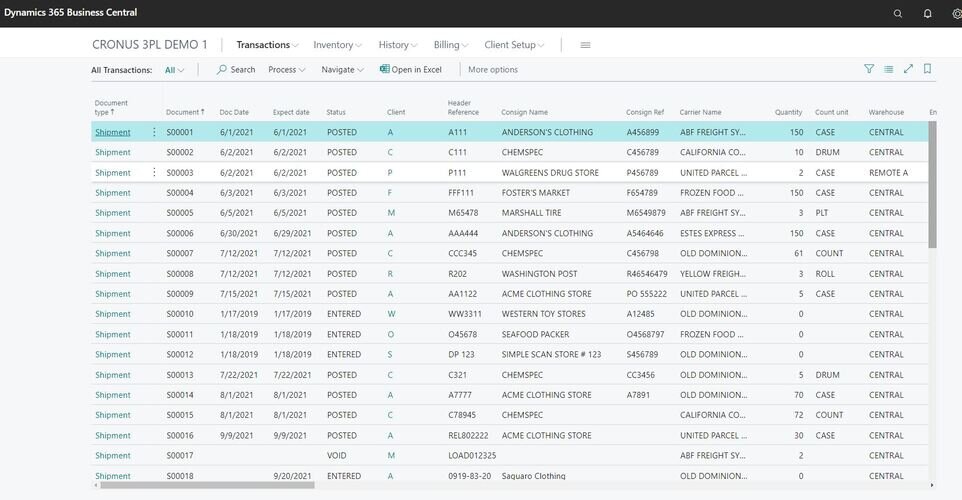This screenshot has height=500, width=962.
Task: Switch list layout with the view icon
Action: tap(888, 69)
